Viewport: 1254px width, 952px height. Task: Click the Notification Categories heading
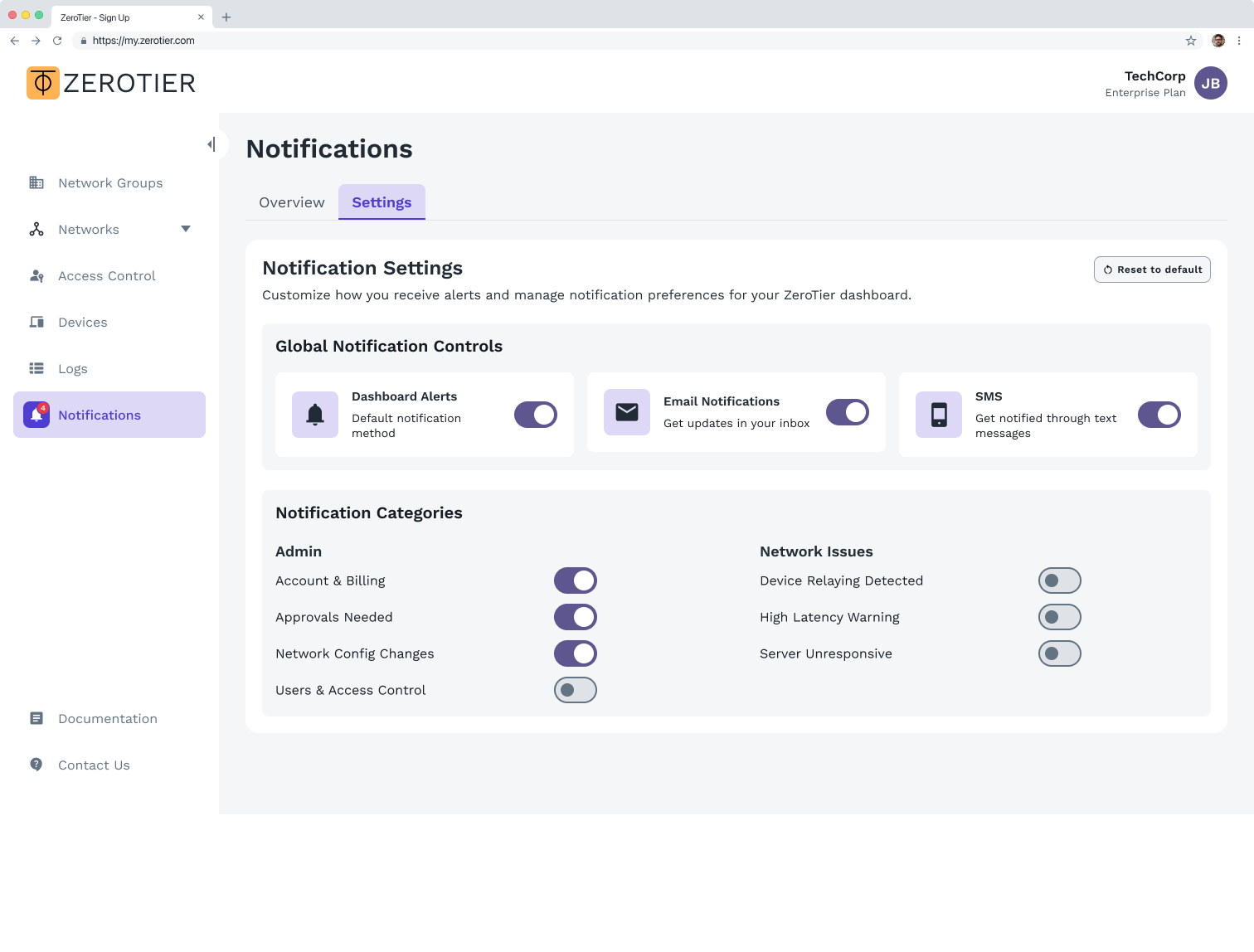369,512
